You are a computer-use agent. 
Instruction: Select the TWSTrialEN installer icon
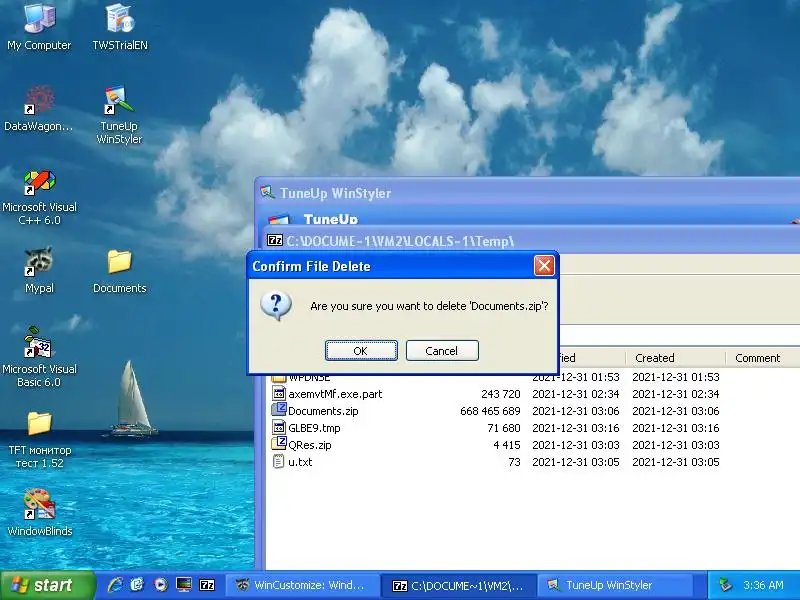[x=120, y=26]
